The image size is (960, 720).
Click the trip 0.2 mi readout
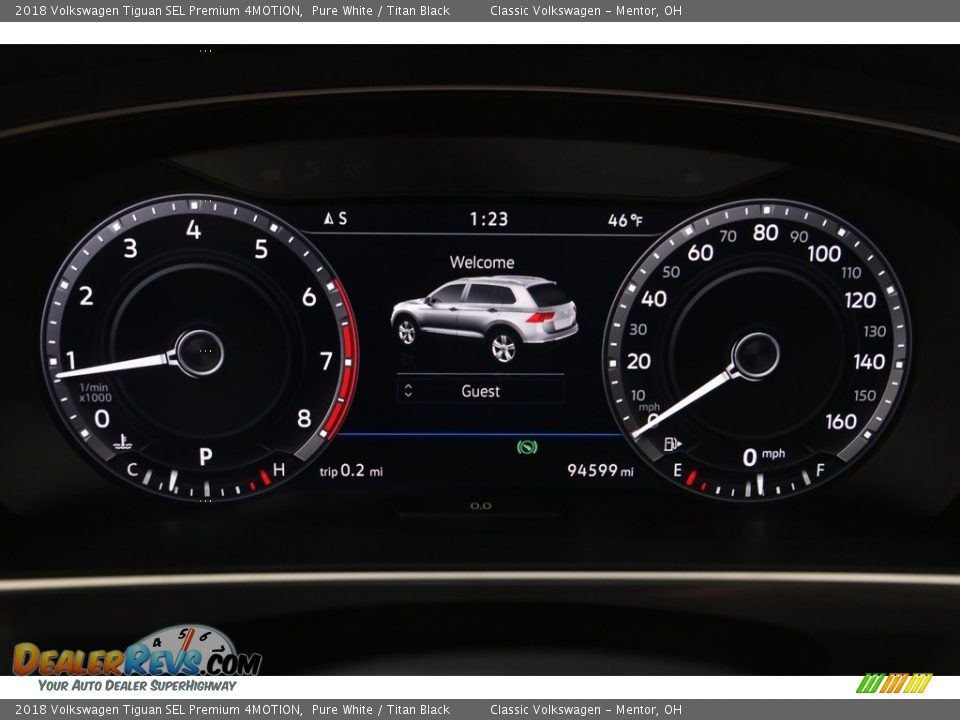click(351, 471)
